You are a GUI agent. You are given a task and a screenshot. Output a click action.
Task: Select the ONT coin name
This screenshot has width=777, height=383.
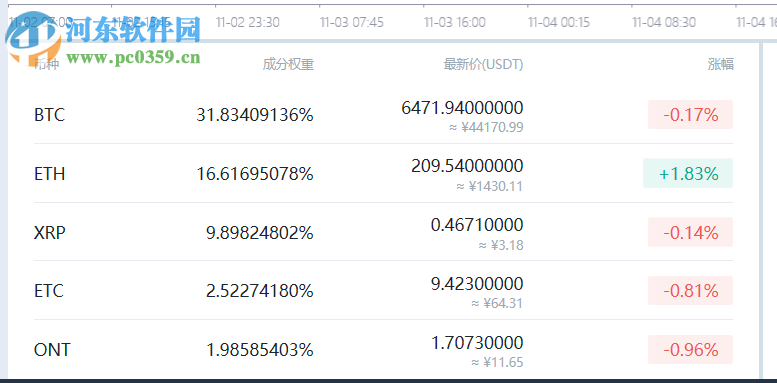[x=52, y=350]
